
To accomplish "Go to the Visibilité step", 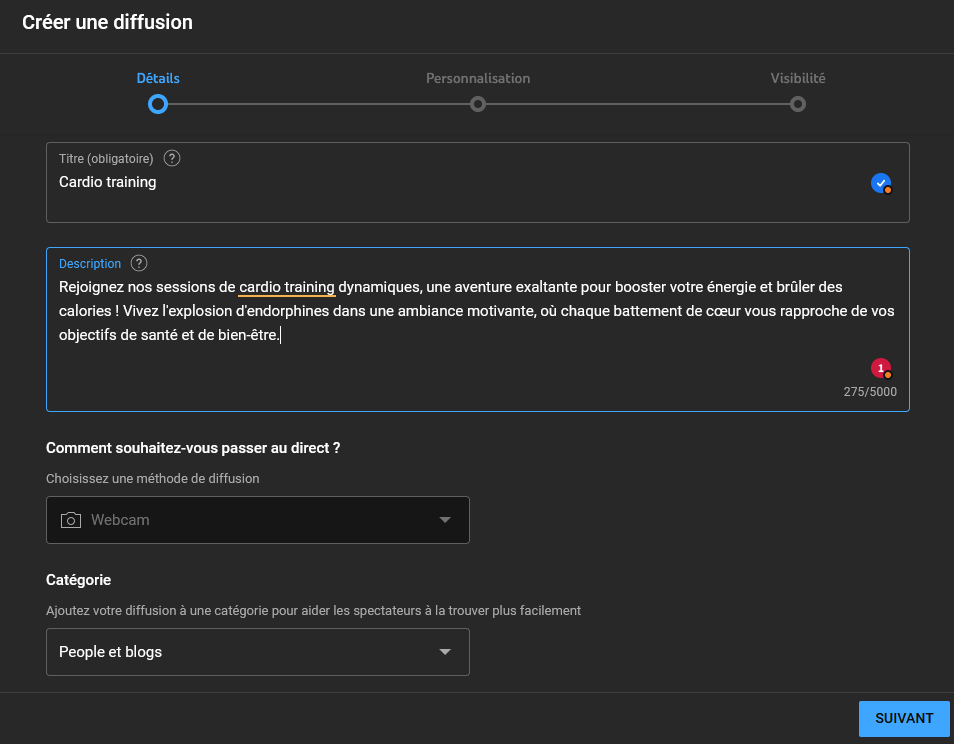I will (798, 78).
